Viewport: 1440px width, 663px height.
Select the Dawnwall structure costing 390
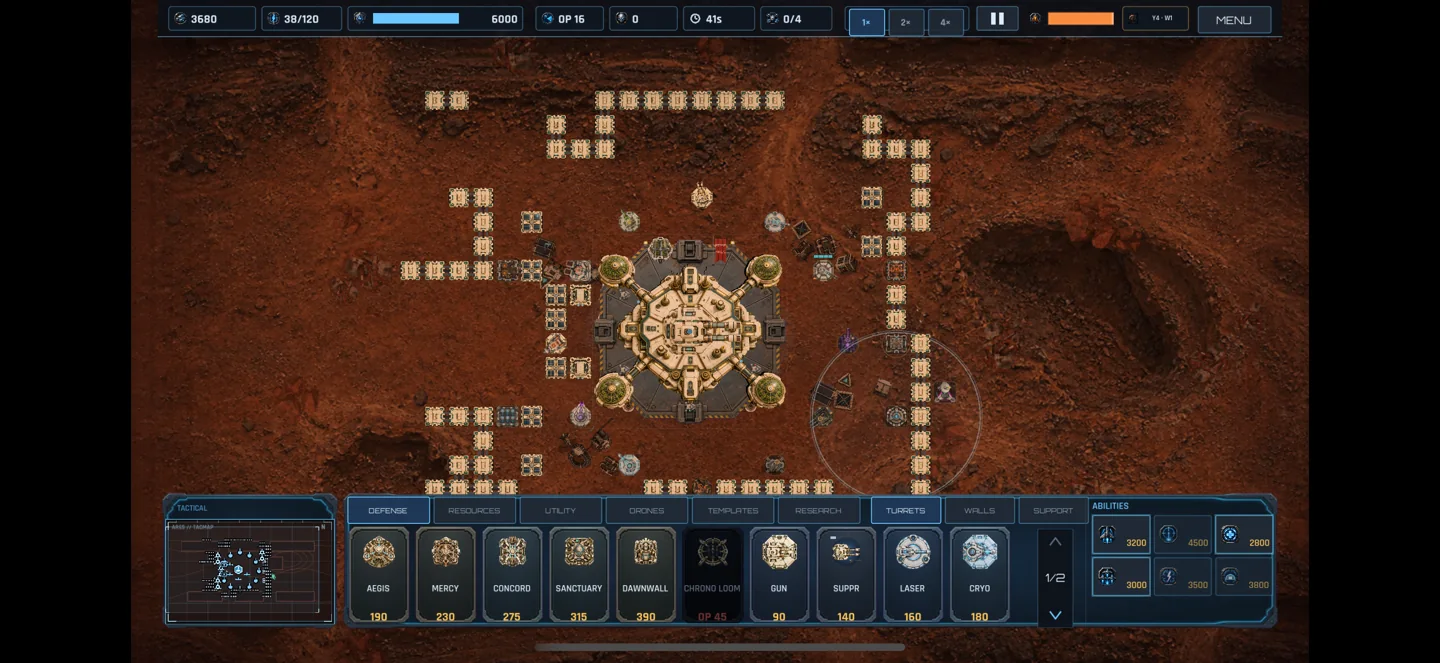click(x=646, y=575)
